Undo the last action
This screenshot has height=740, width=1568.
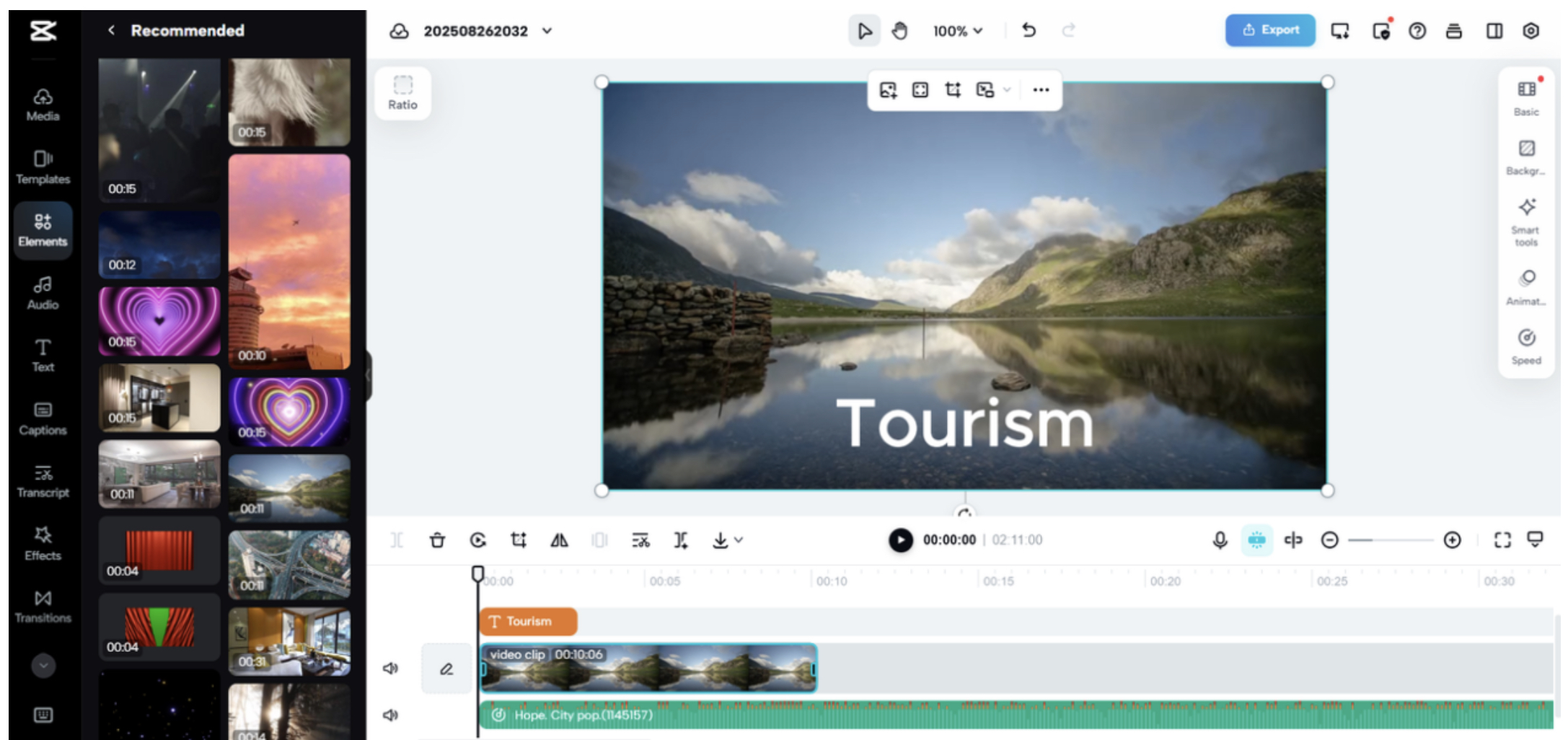point(1029,30)
